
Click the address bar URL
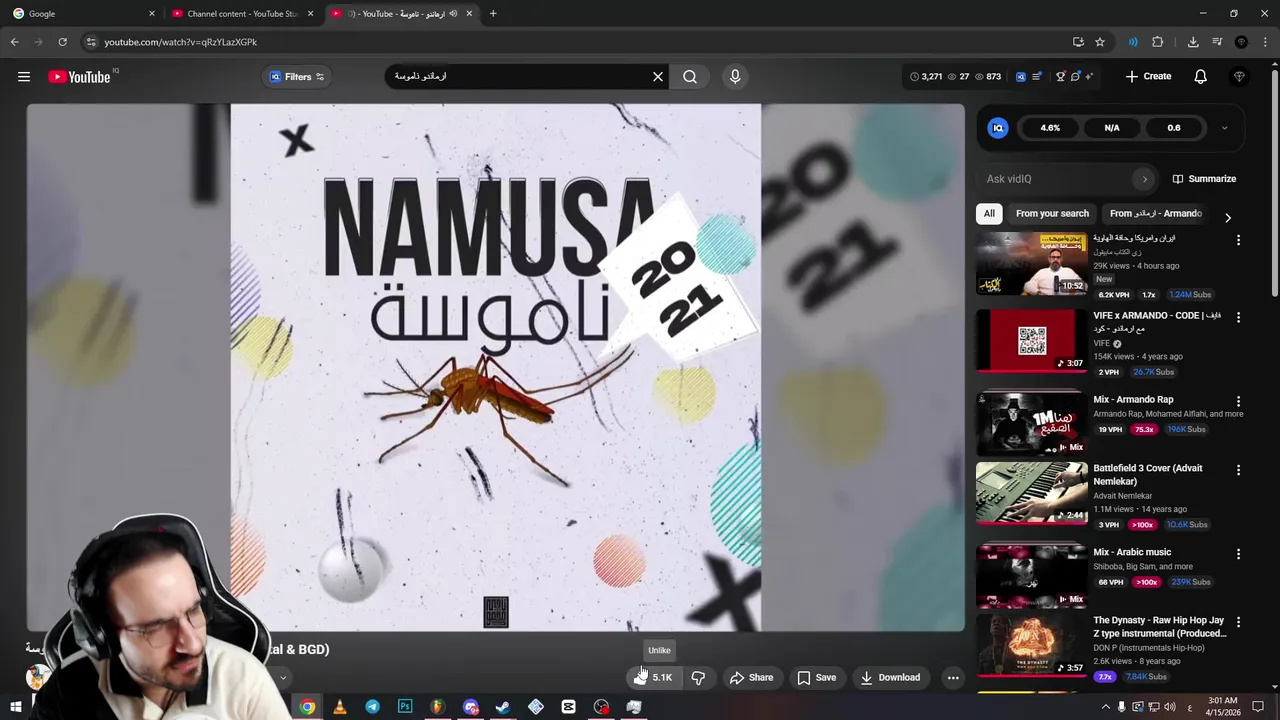[180, 42]
